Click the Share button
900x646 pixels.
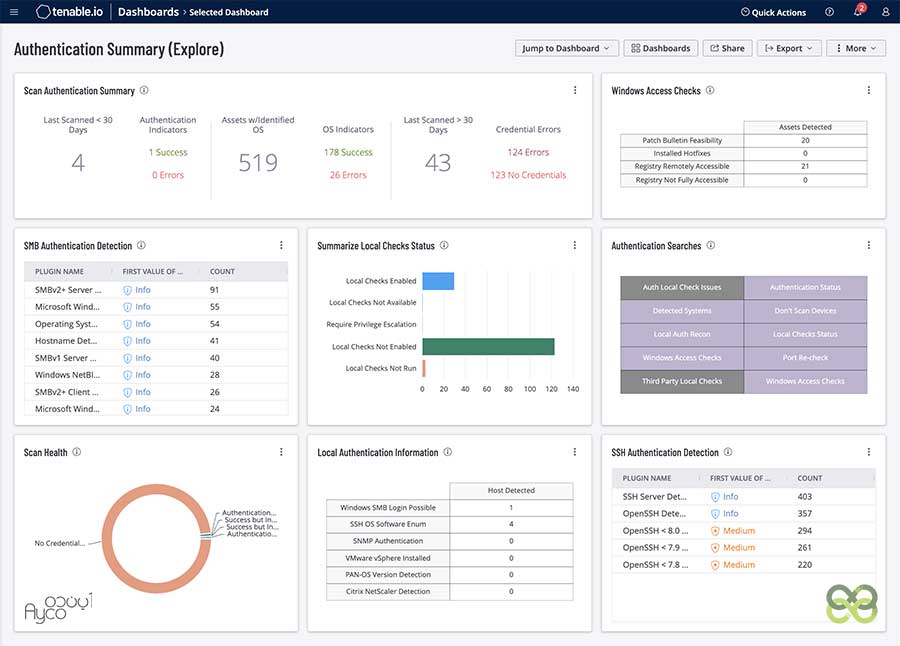pyautogui.click(x=727, y=48)
